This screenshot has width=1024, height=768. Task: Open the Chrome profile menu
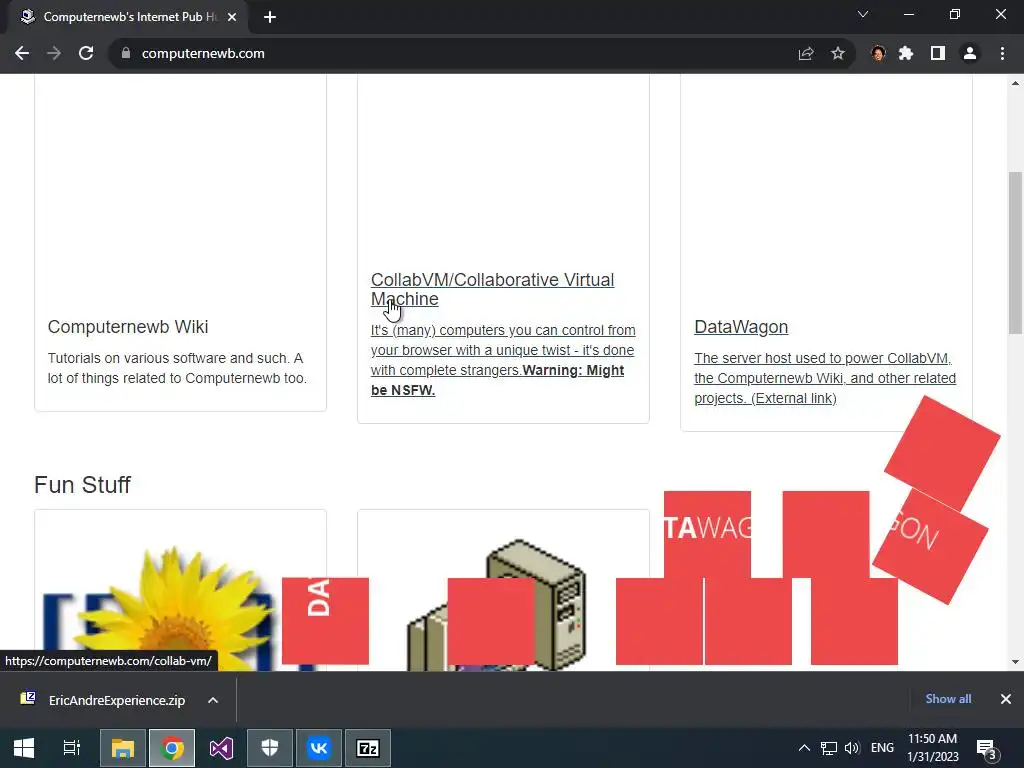click(x=970, y=54)
